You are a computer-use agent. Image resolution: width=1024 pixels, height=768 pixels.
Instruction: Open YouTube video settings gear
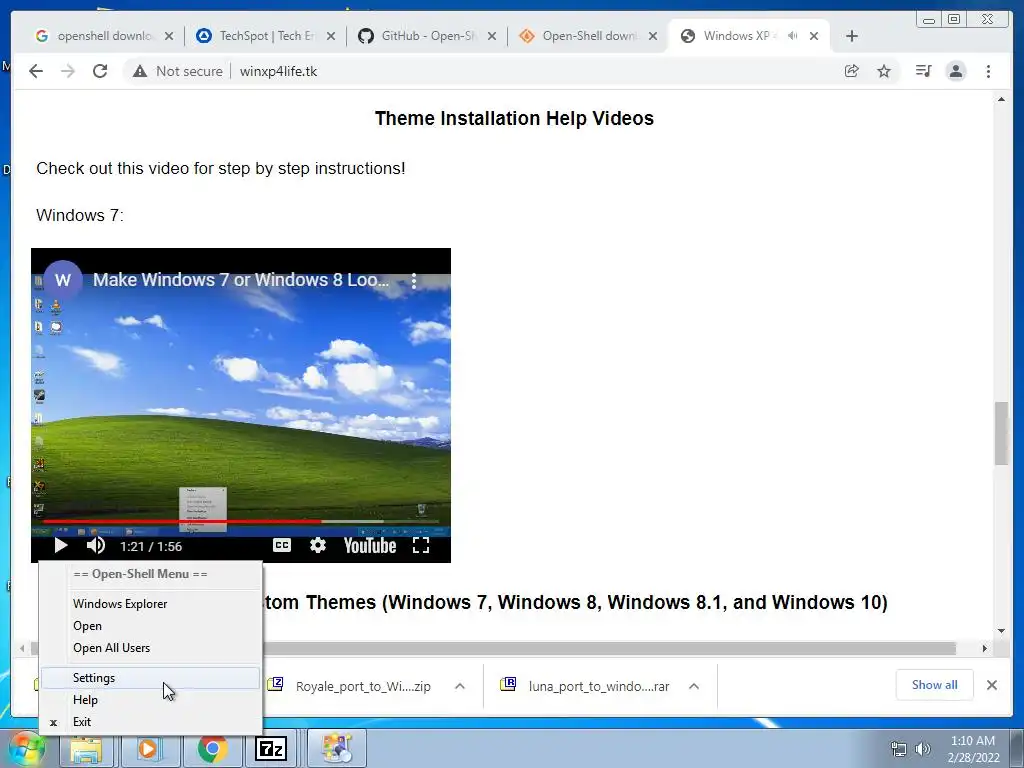(317, 545)
